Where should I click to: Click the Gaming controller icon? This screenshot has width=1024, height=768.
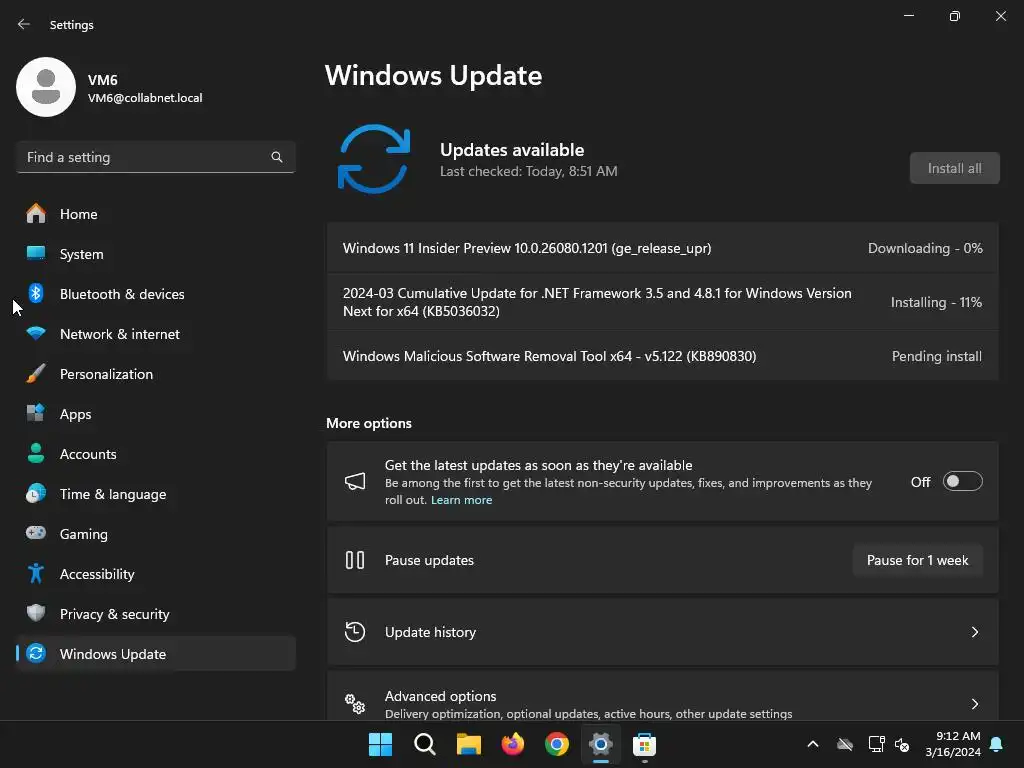(36, 533)
